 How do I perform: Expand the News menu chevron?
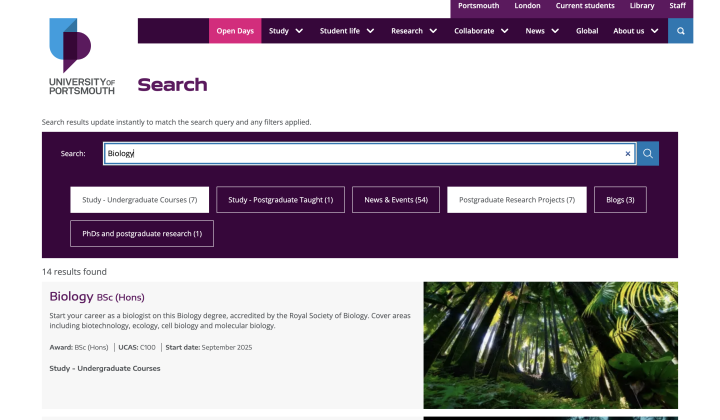click(x=555, y=31)
